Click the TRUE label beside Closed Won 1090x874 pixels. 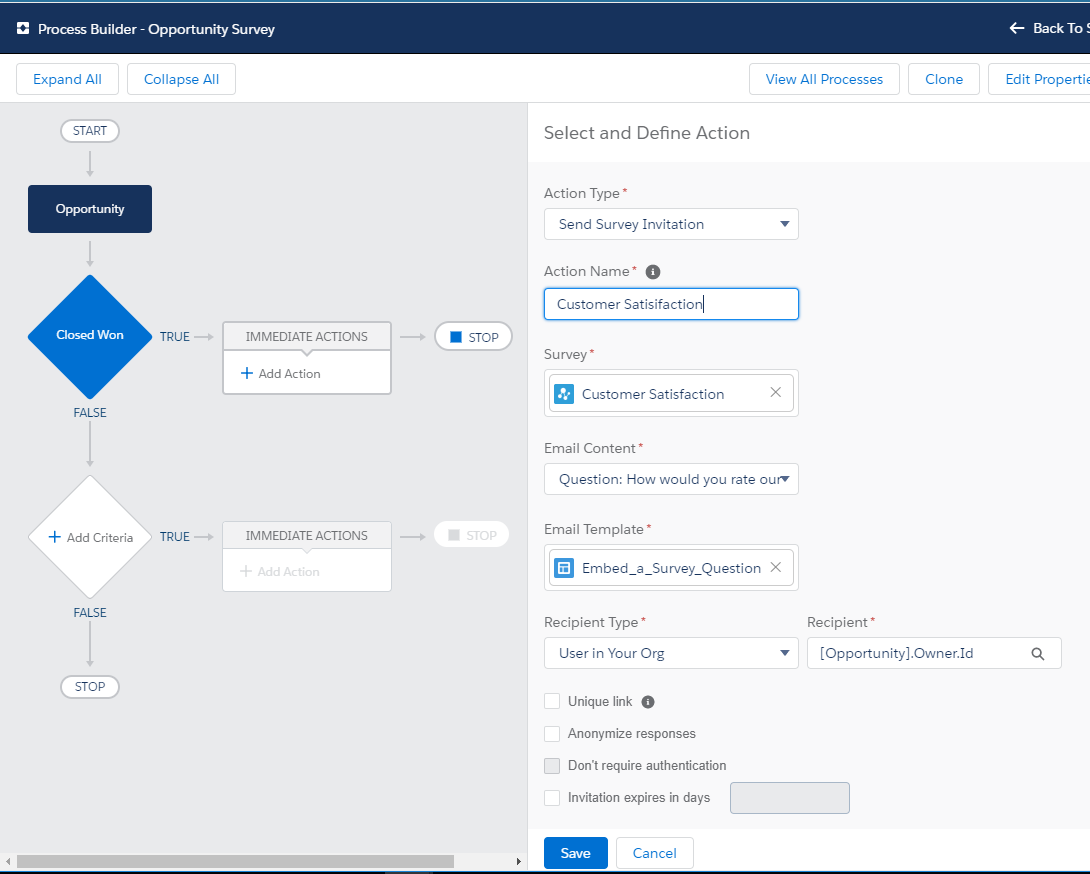click(174, 337)
